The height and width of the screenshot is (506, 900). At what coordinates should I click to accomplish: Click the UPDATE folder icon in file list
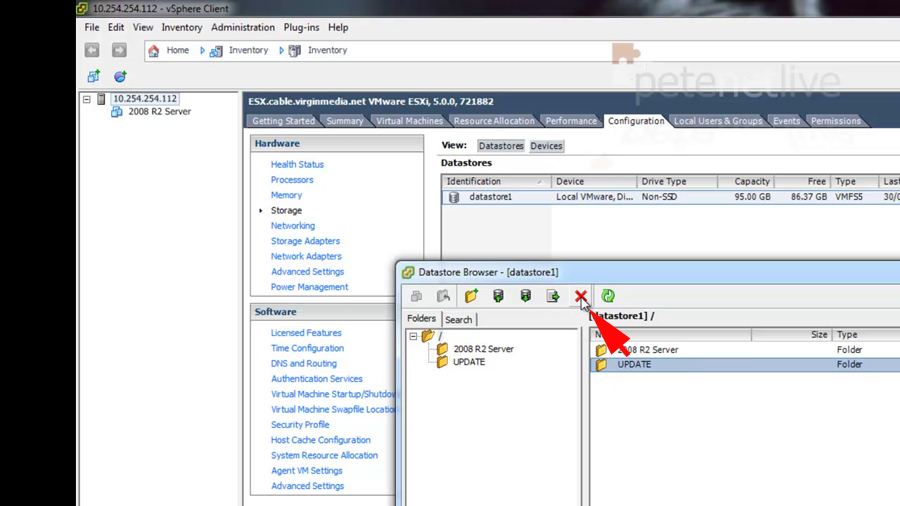601,364
